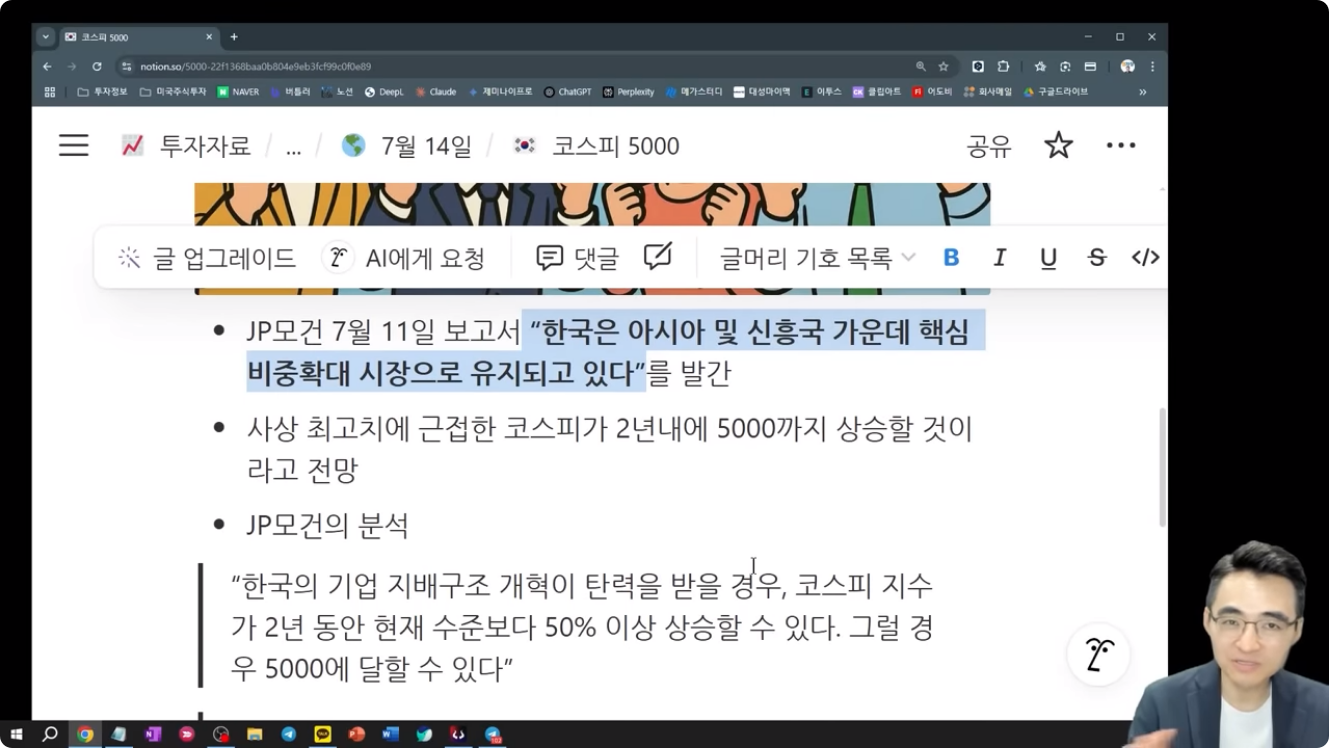Click the suggest edits icon beside 댓글
The image size is (1330, 748).
point(657,258)
